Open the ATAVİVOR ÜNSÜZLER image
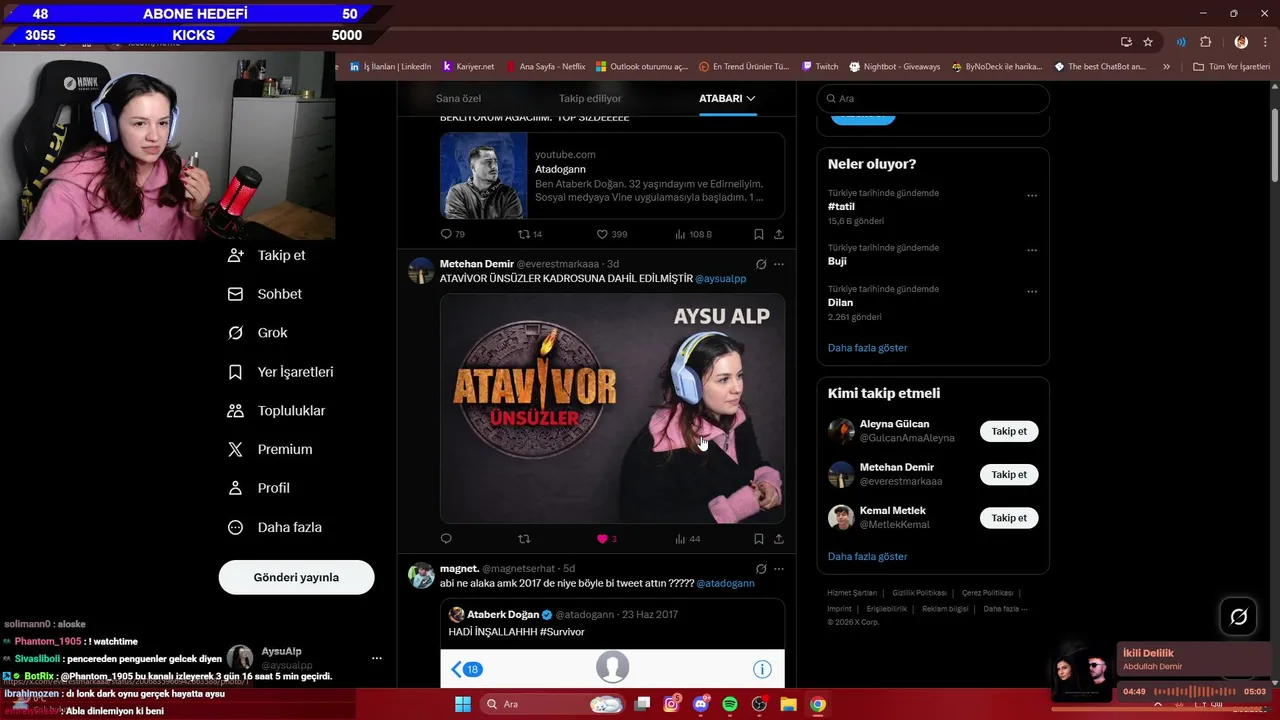1280x720 pixels. (612, 408)
